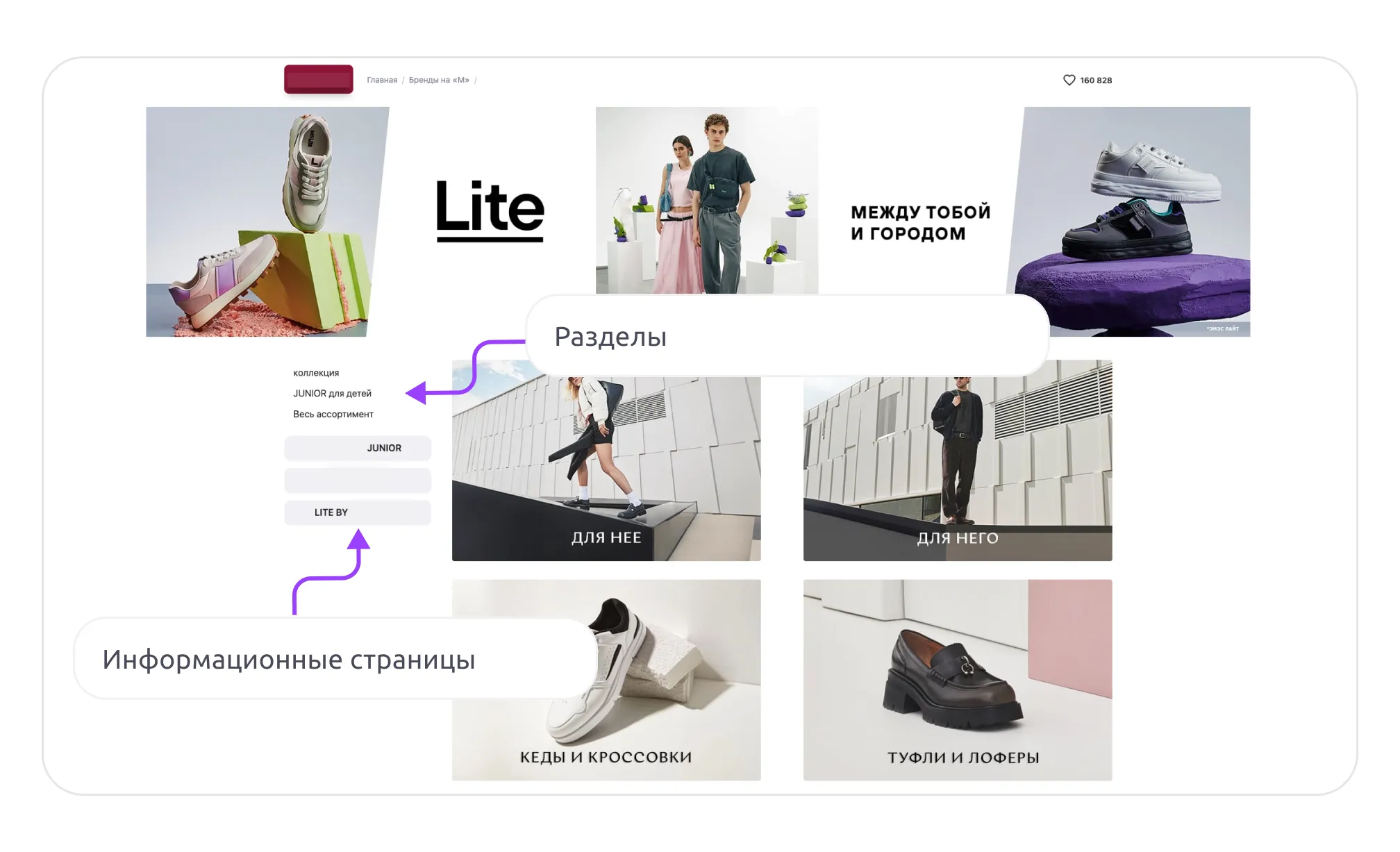Go to Главная breadcrumb link
This screenshot has height=852, width=1400.
382,80
